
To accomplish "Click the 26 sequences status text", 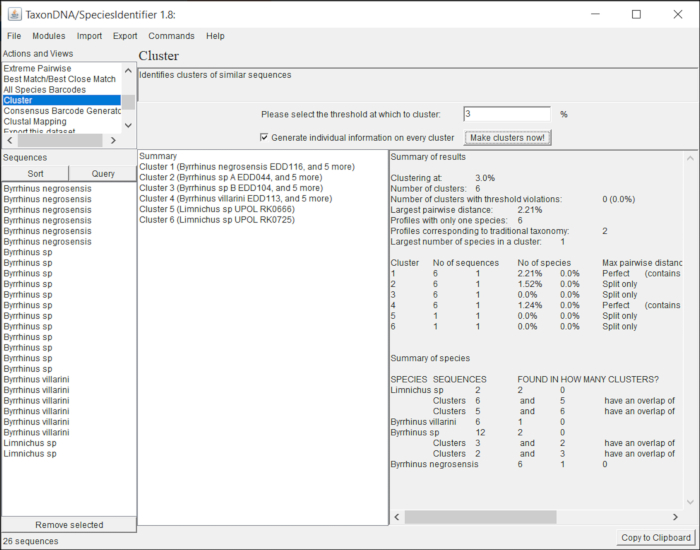I will [31, 541].
